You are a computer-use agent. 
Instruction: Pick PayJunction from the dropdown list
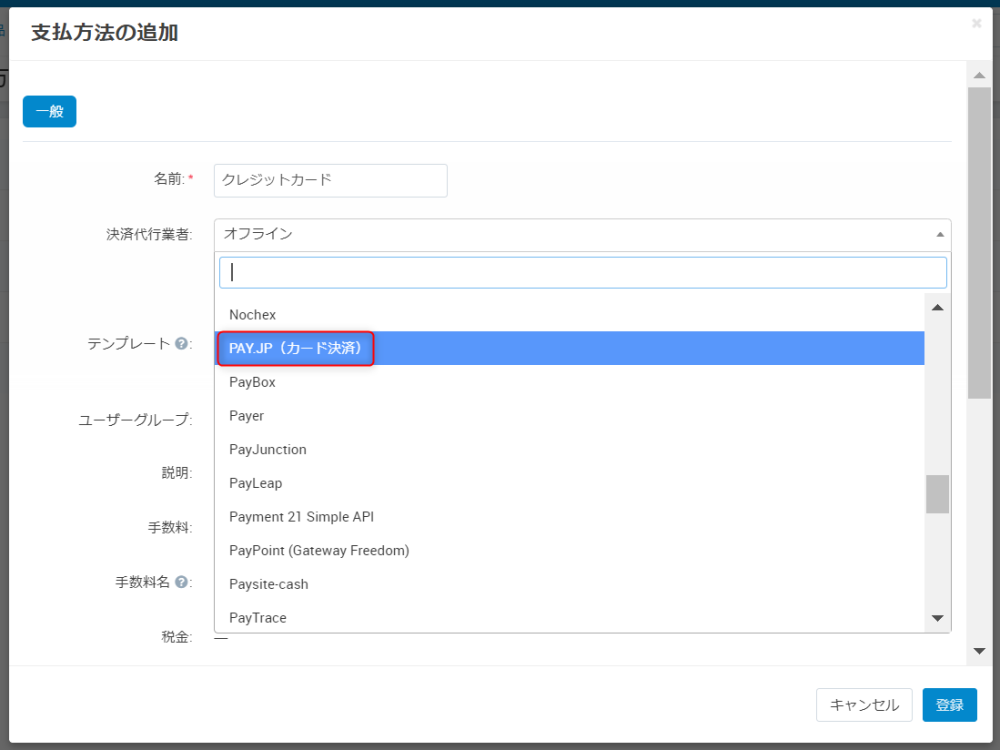click(x=267, y=449)
